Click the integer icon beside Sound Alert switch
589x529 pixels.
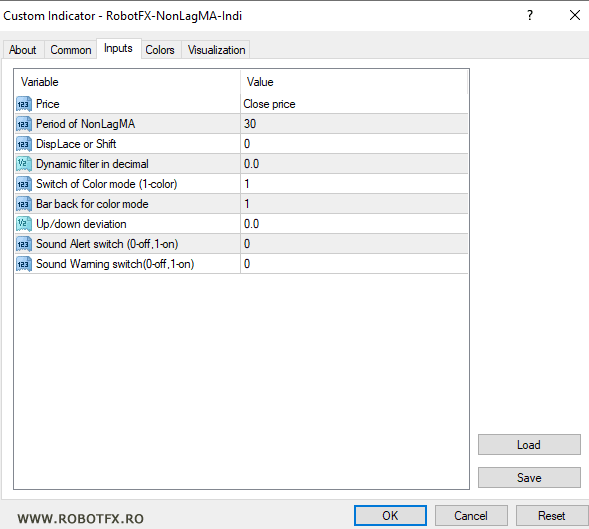point(24,244)
